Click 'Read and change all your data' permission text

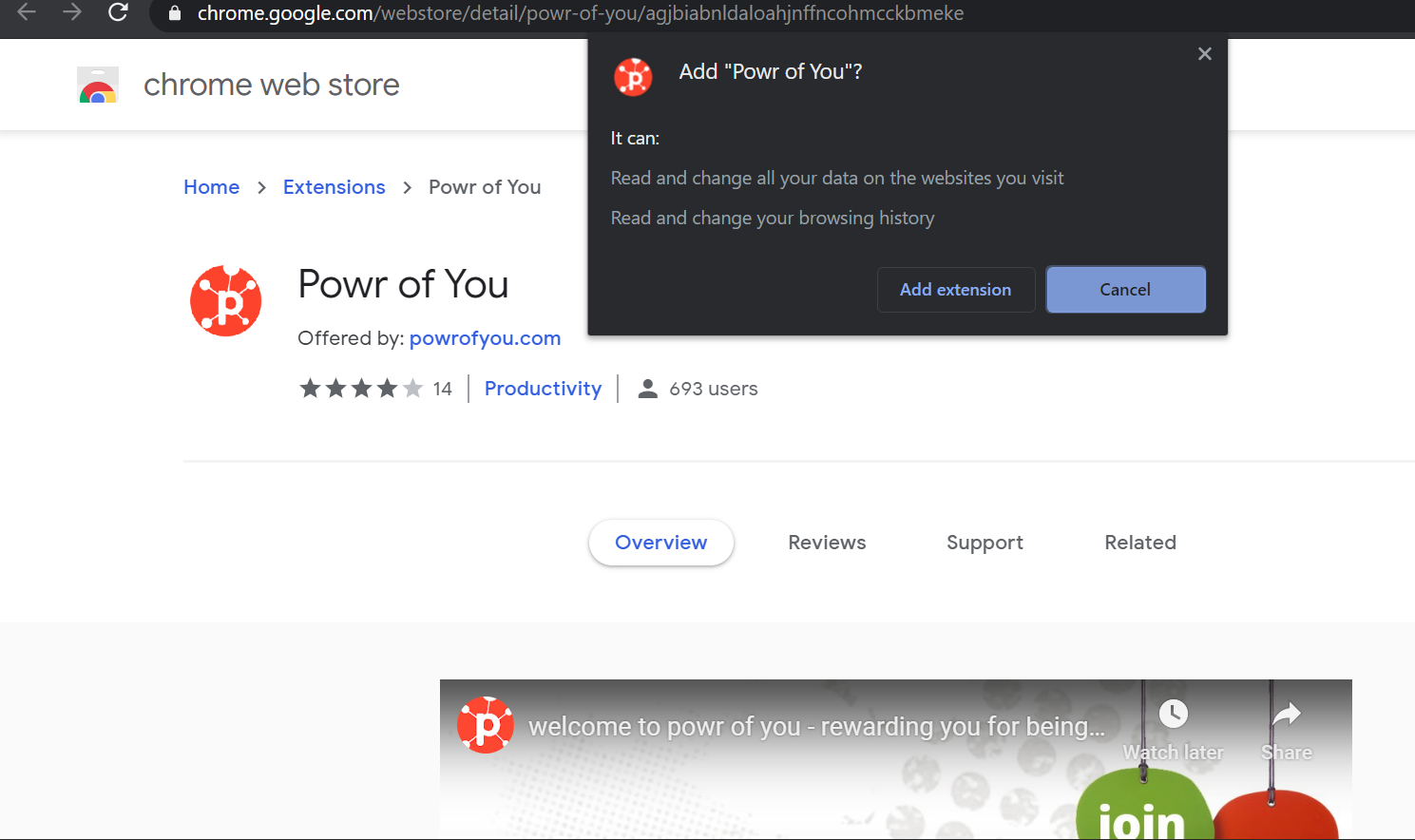(837, 179)
